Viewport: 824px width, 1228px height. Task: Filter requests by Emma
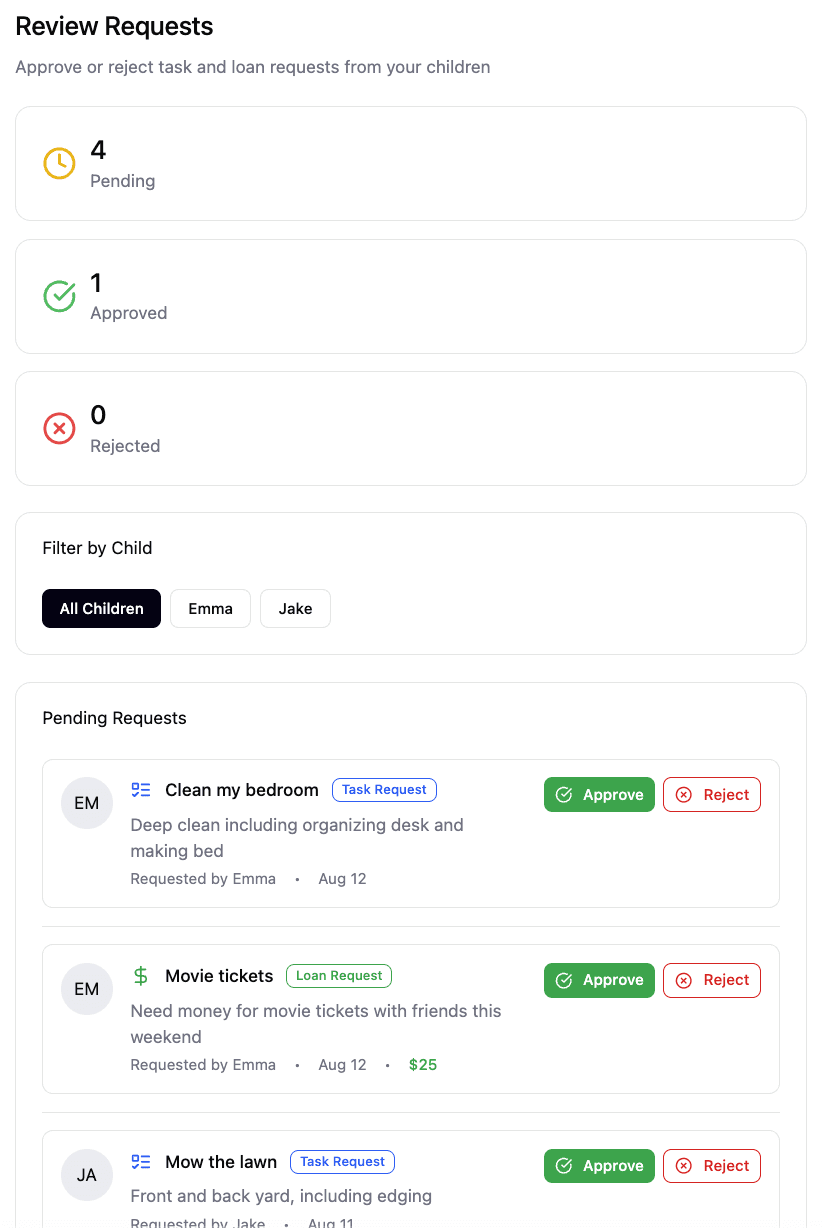pyautogui.click(x=210, y=608)
